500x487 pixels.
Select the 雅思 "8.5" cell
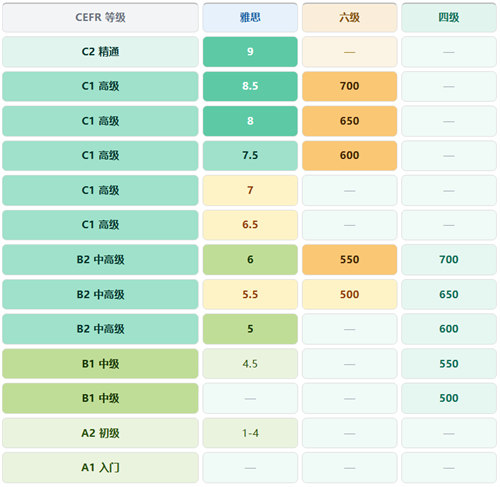[x=250, y=86]
